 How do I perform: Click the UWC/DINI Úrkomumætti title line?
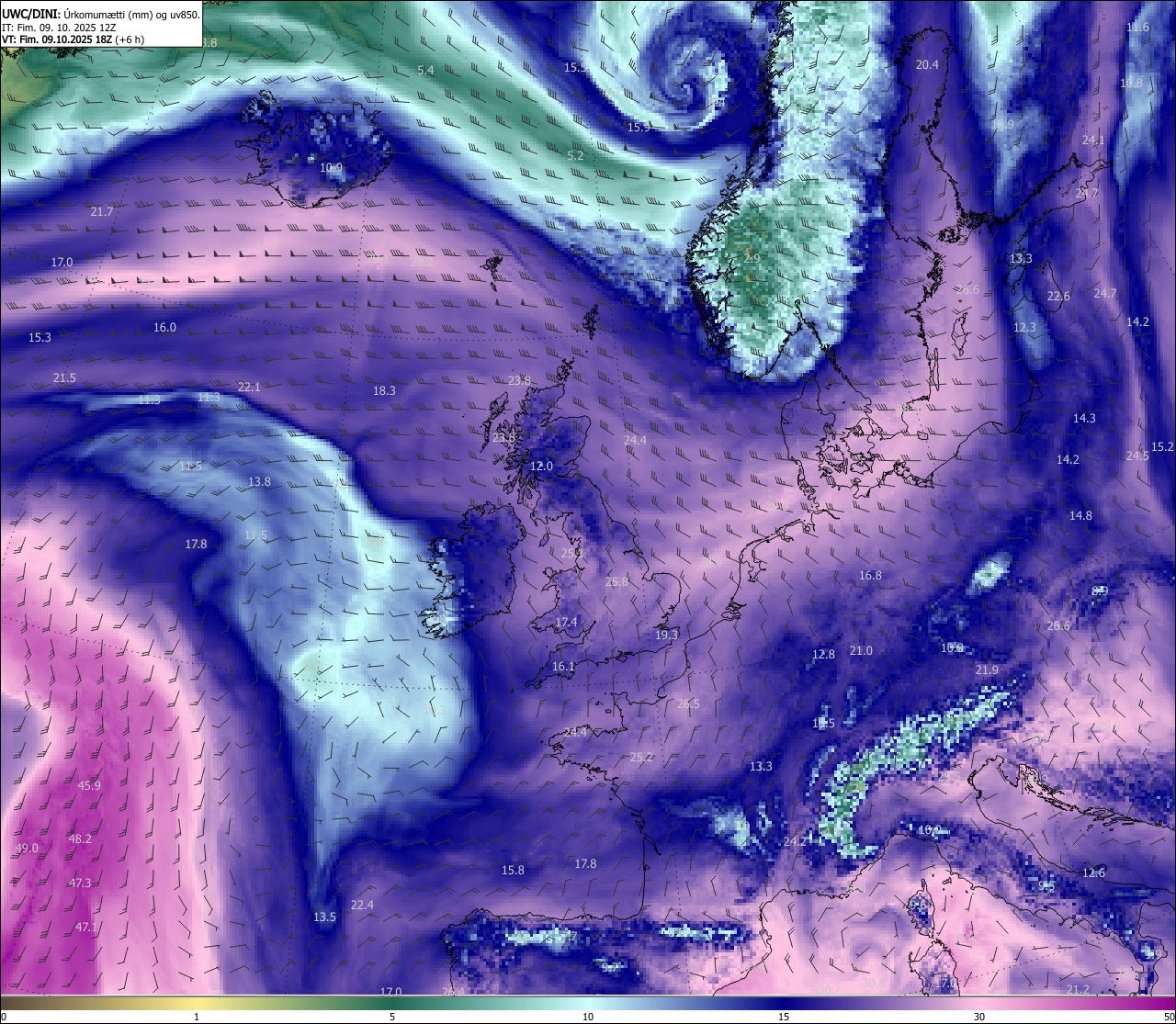(x=100, y=15)
